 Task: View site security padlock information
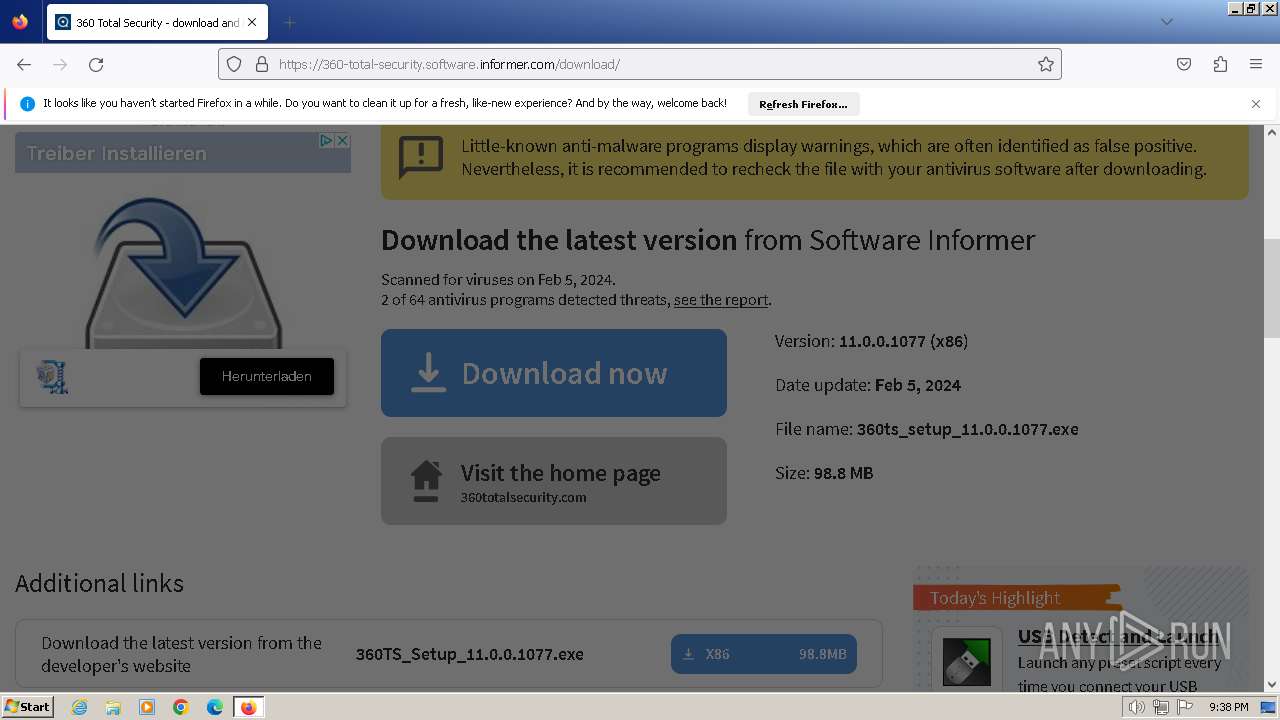tap(262, 64)
